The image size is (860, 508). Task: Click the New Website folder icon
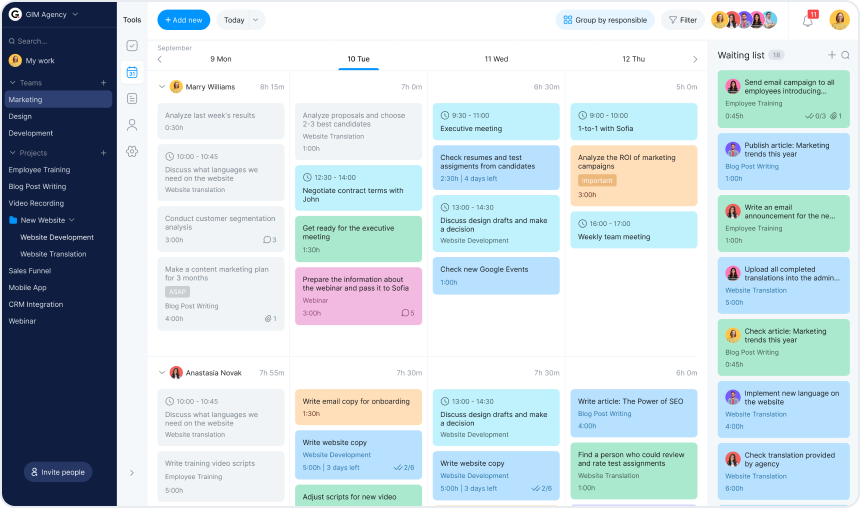pyautogui.click(x=13, y=220)
